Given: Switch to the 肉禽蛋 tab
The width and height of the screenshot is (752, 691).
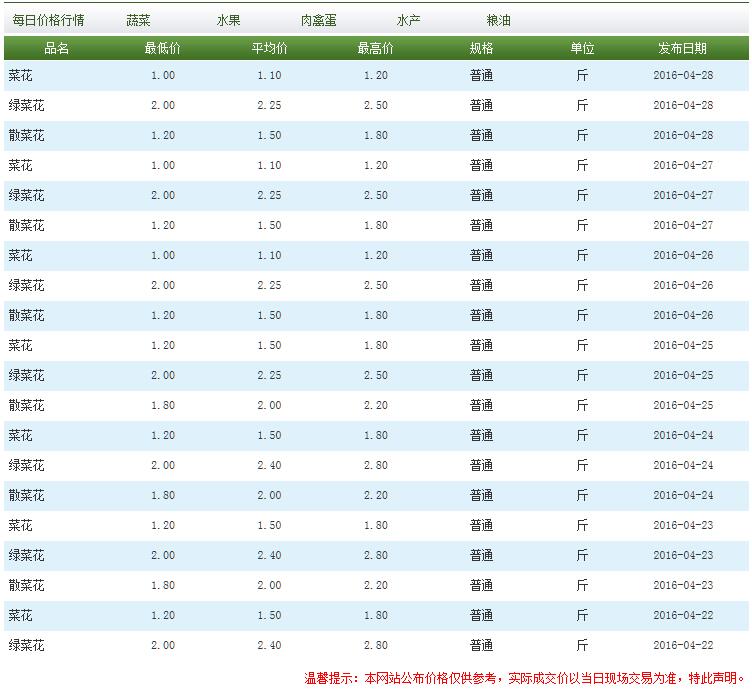Looking at the screenshot, I should point(318,20).
